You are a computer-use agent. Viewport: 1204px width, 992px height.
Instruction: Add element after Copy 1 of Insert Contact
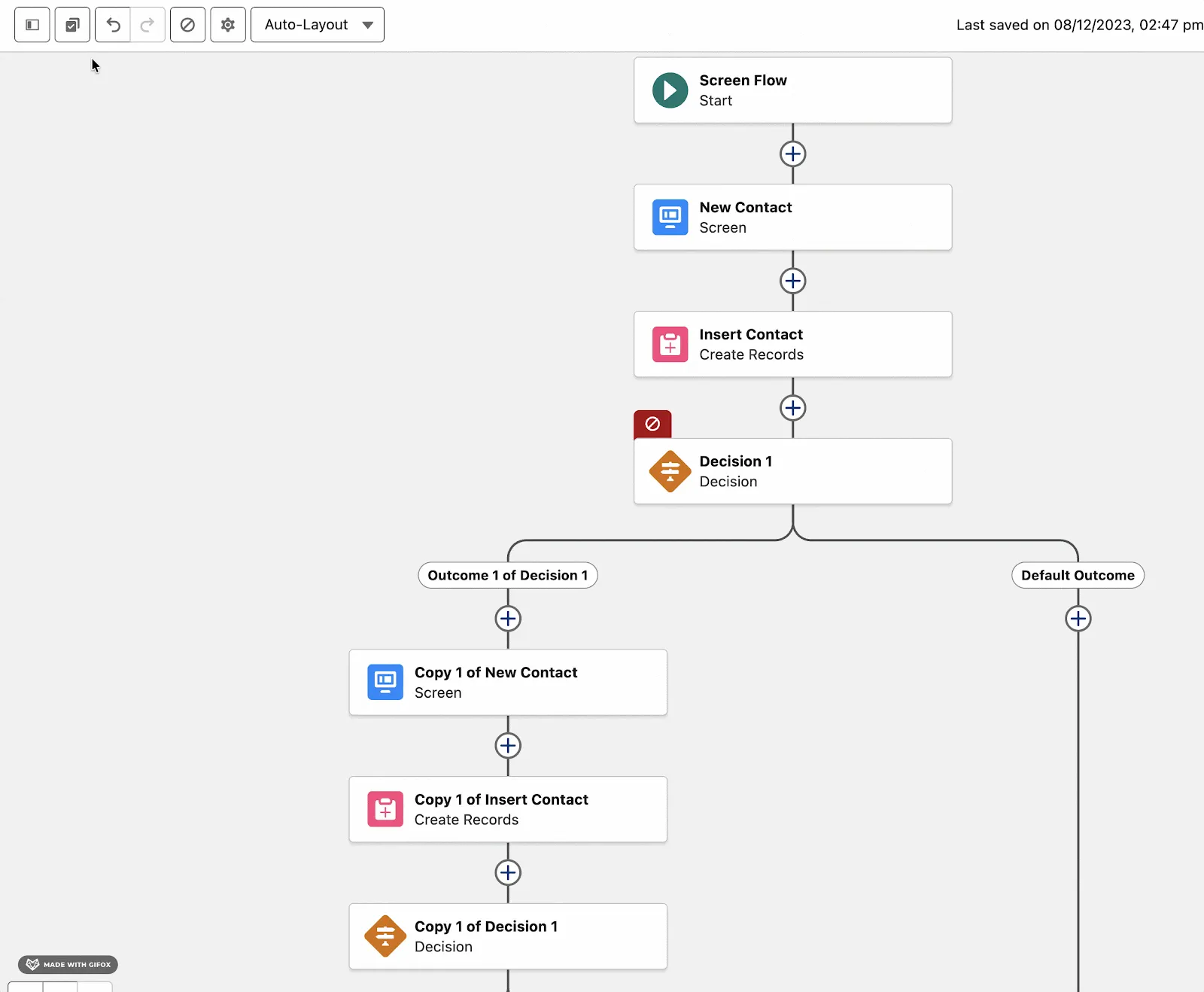tap(508, 873)
